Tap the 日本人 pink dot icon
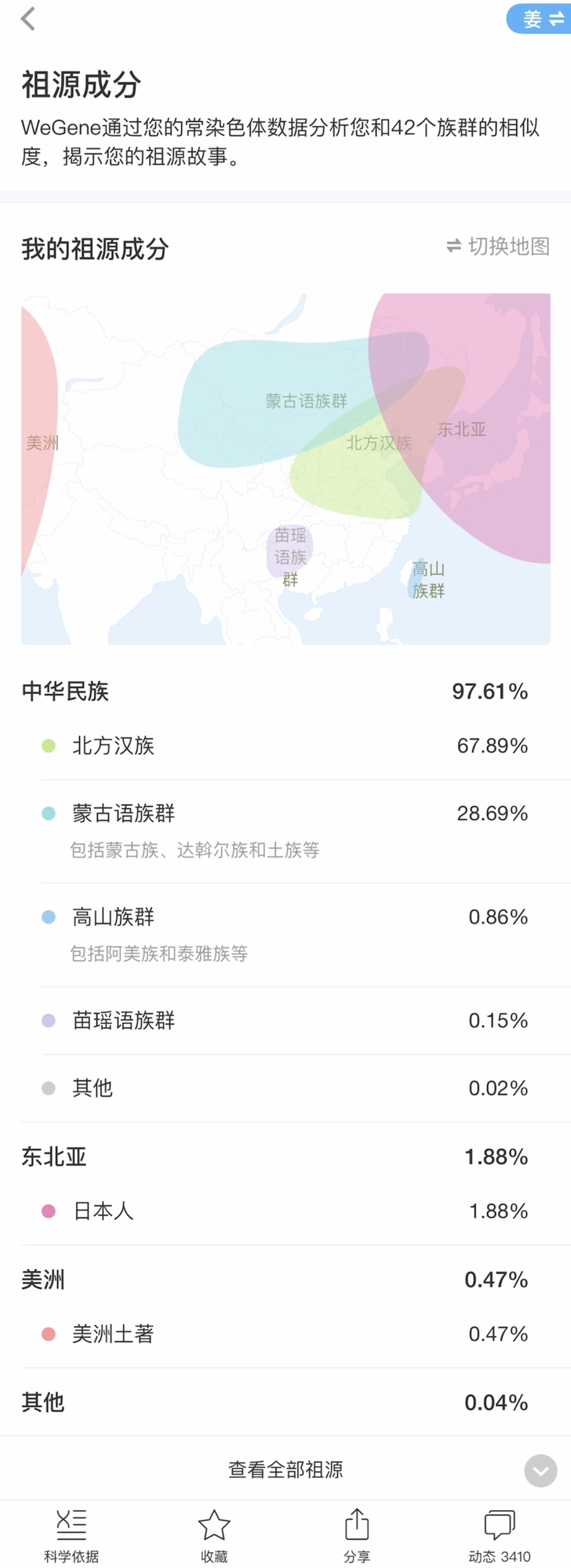Viewport: 571px width, 1568px height. (x=48, y=1211)
